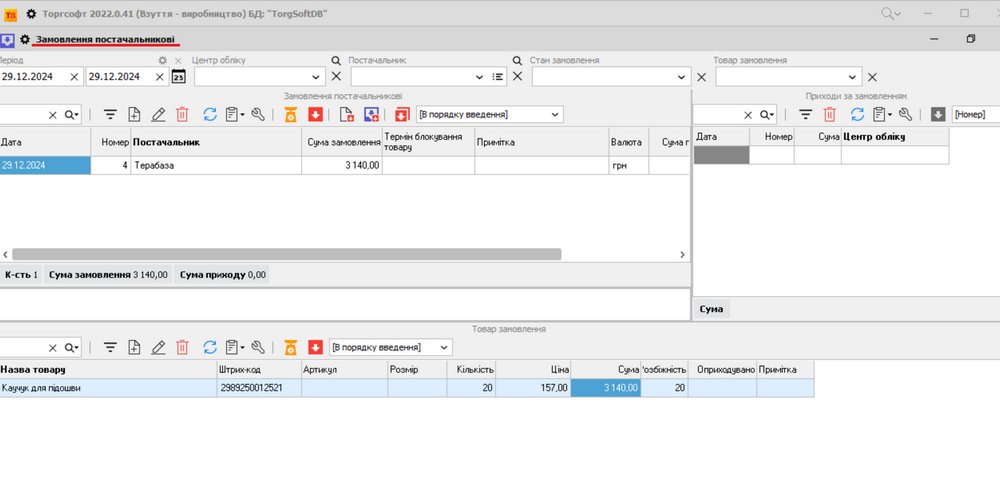
Task: Sort by the Постачальник column header
Action: (216, 142)
